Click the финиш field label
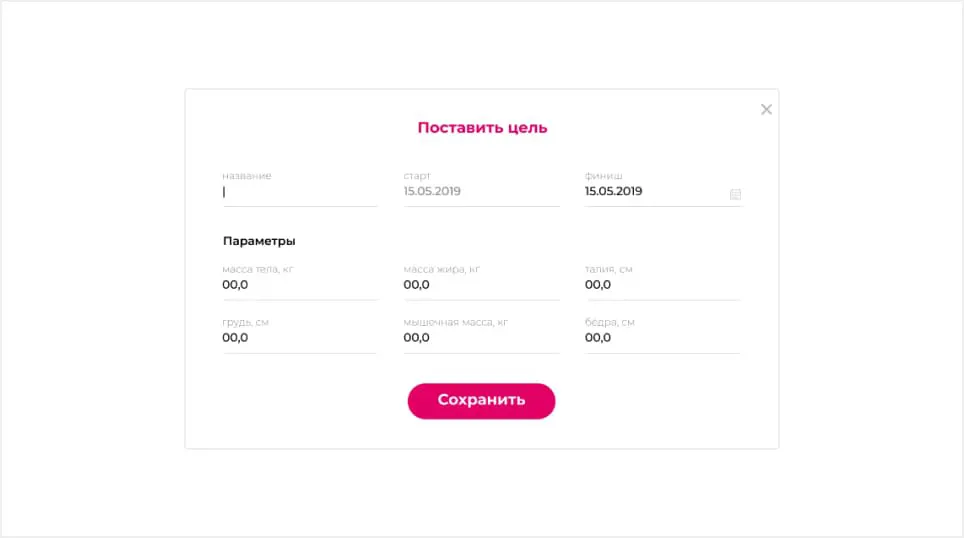The height and width of the screenshot is (538, 964). 602,176
